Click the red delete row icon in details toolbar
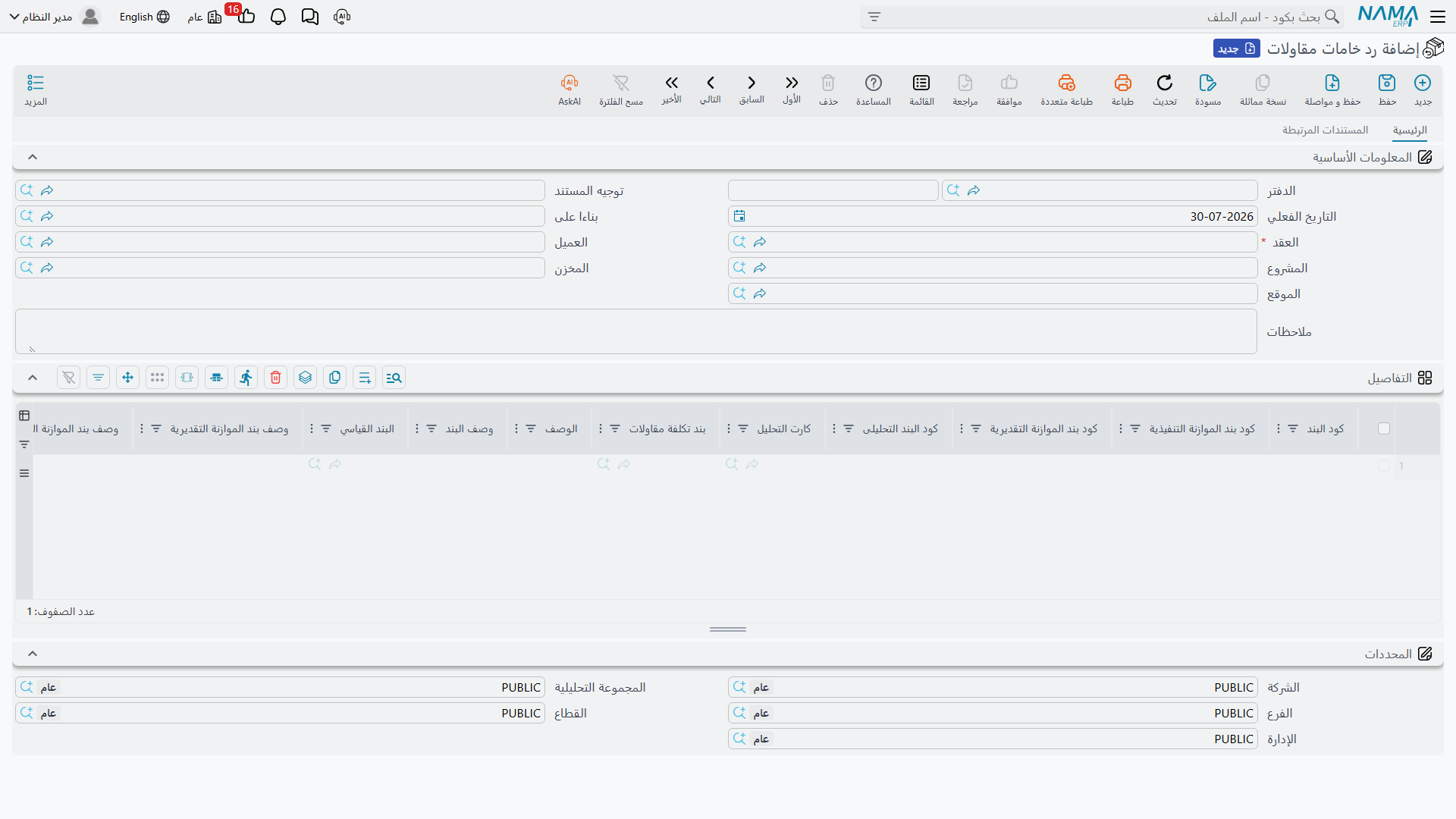The image size is (1456, 819). pyautogui.click(x=276, y=378)
